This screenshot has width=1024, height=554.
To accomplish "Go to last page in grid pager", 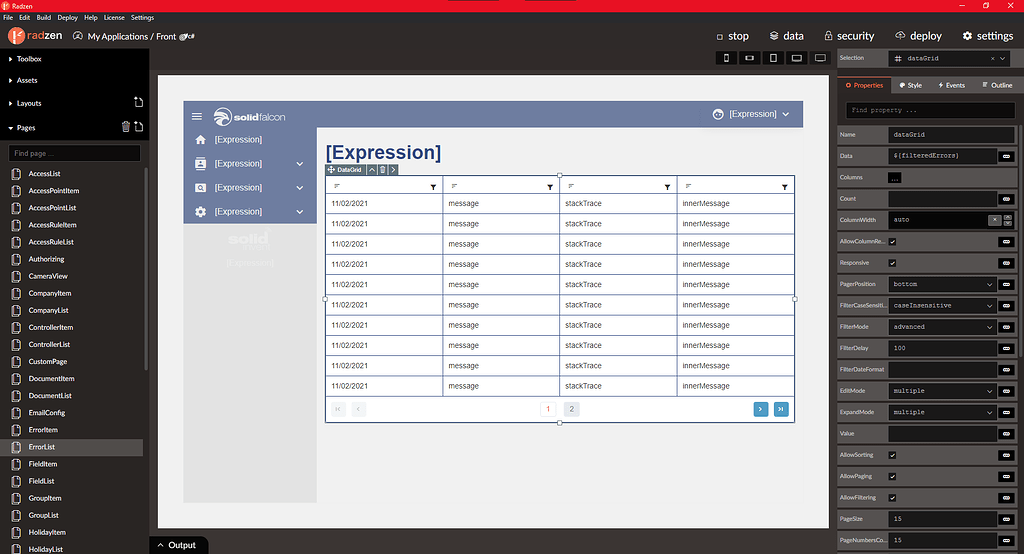I will pyautogui.click(x=781, y=409).
